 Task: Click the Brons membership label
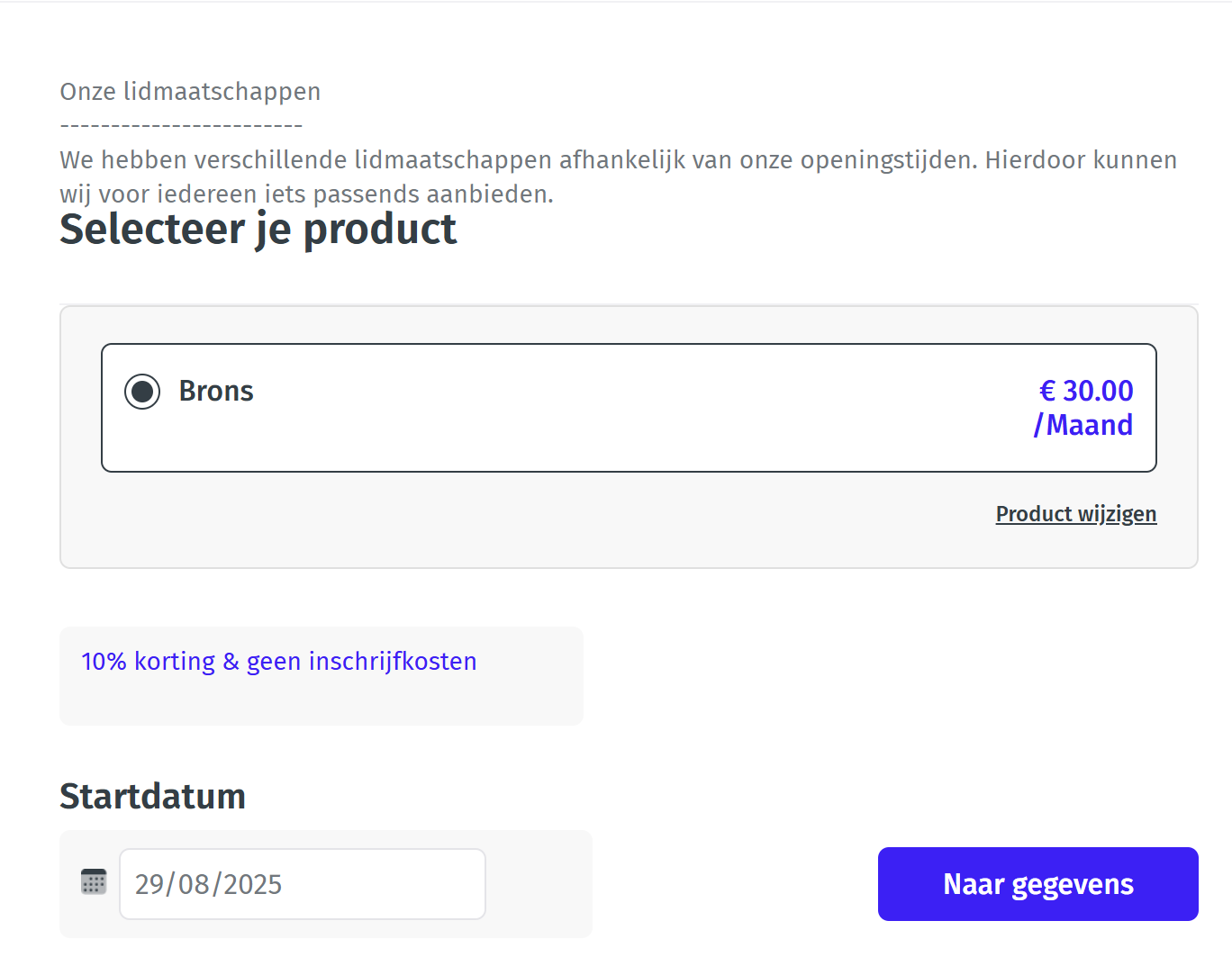(x=216, y=391)
